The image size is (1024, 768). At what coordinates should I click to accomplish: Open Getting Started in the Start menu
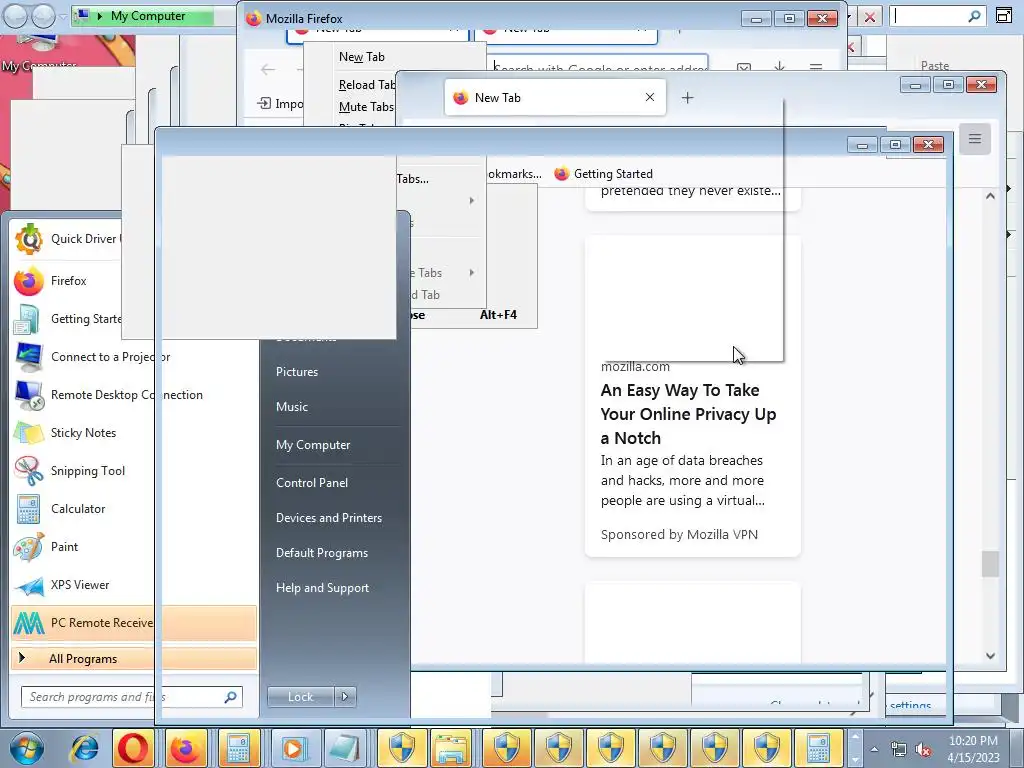(x=66, y=319)
